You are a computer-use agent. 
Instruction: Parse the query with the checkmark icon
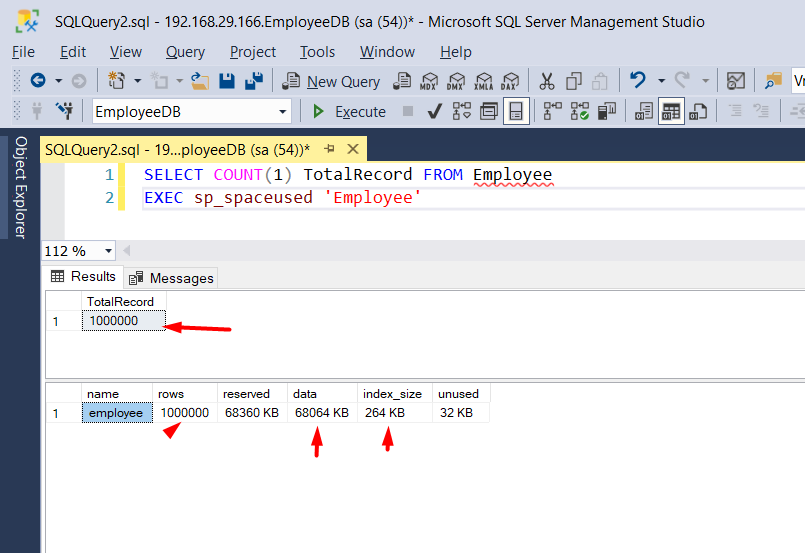(434, 111)
